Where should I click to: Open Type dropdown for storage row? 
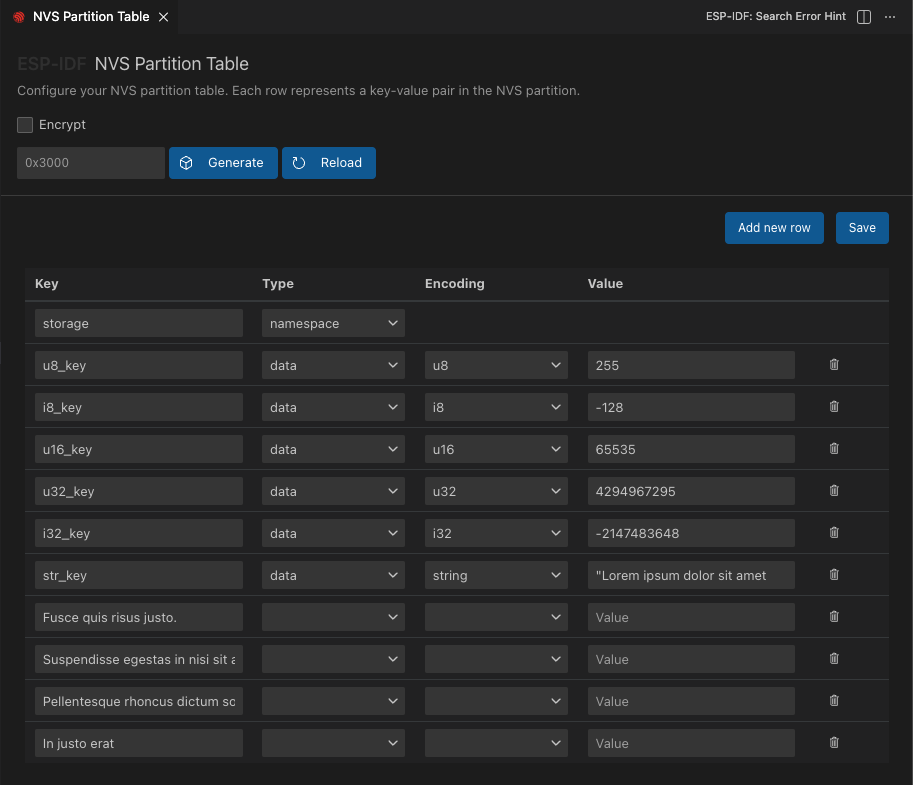[x=333, y=324]
